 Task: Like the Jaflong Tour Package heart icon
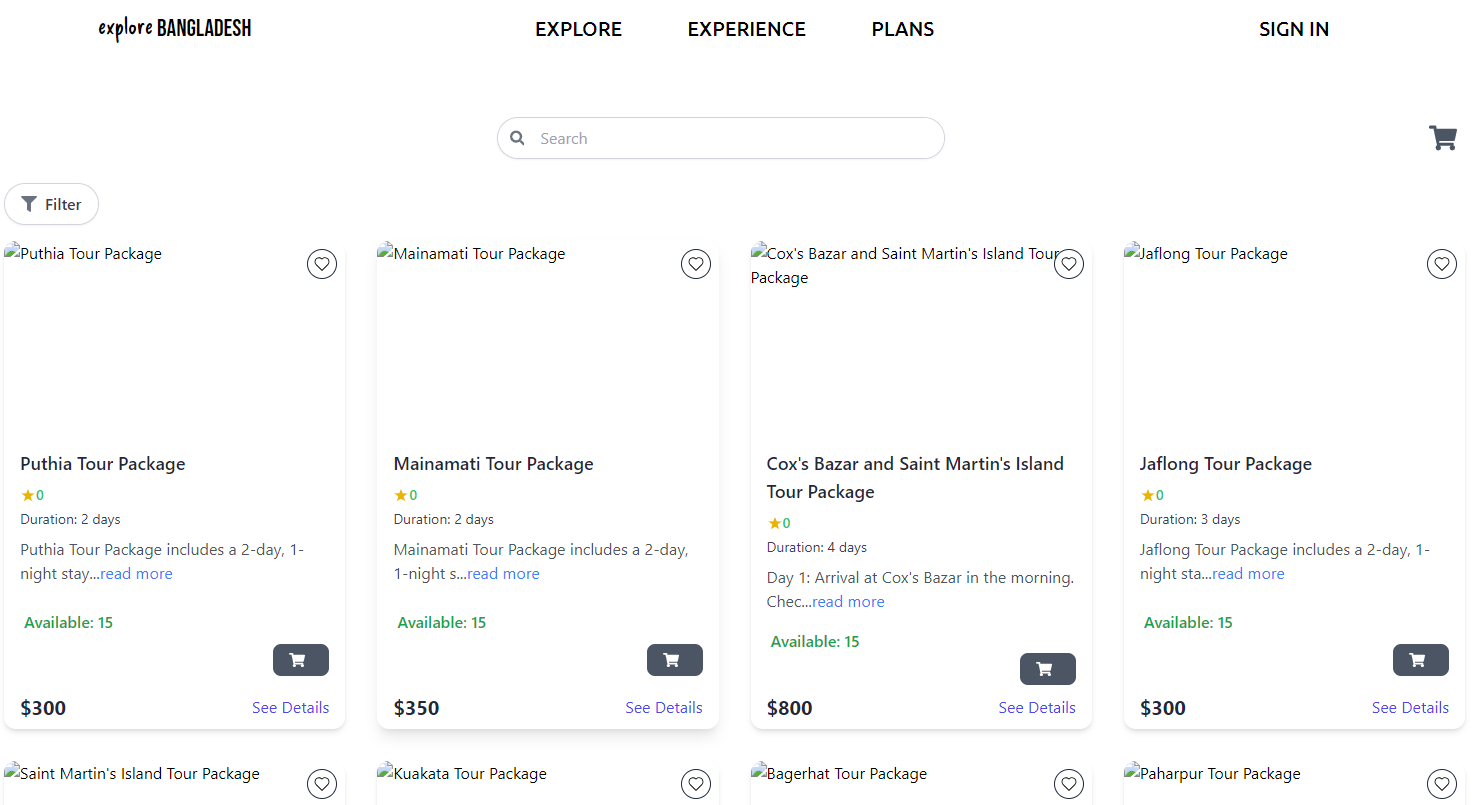pos(1442,264)
